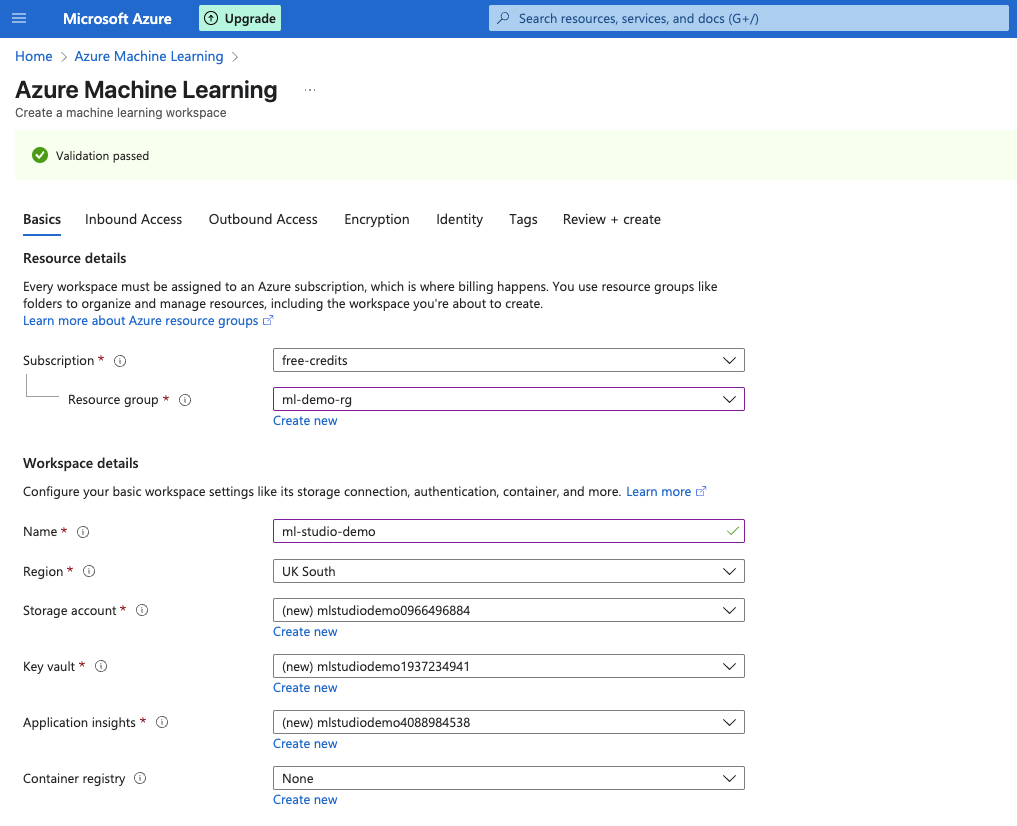Switch to Outbound Access tab

[263, 219]
